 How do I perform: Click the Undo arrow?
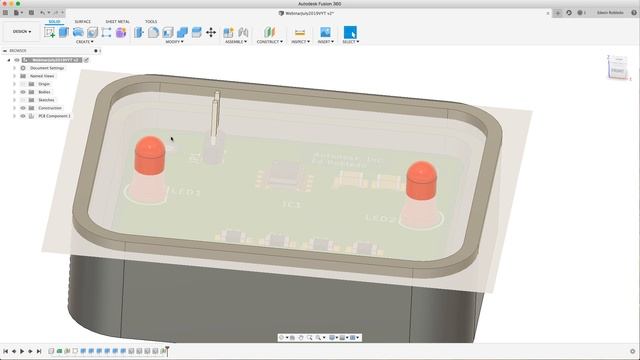click(42, 13)
